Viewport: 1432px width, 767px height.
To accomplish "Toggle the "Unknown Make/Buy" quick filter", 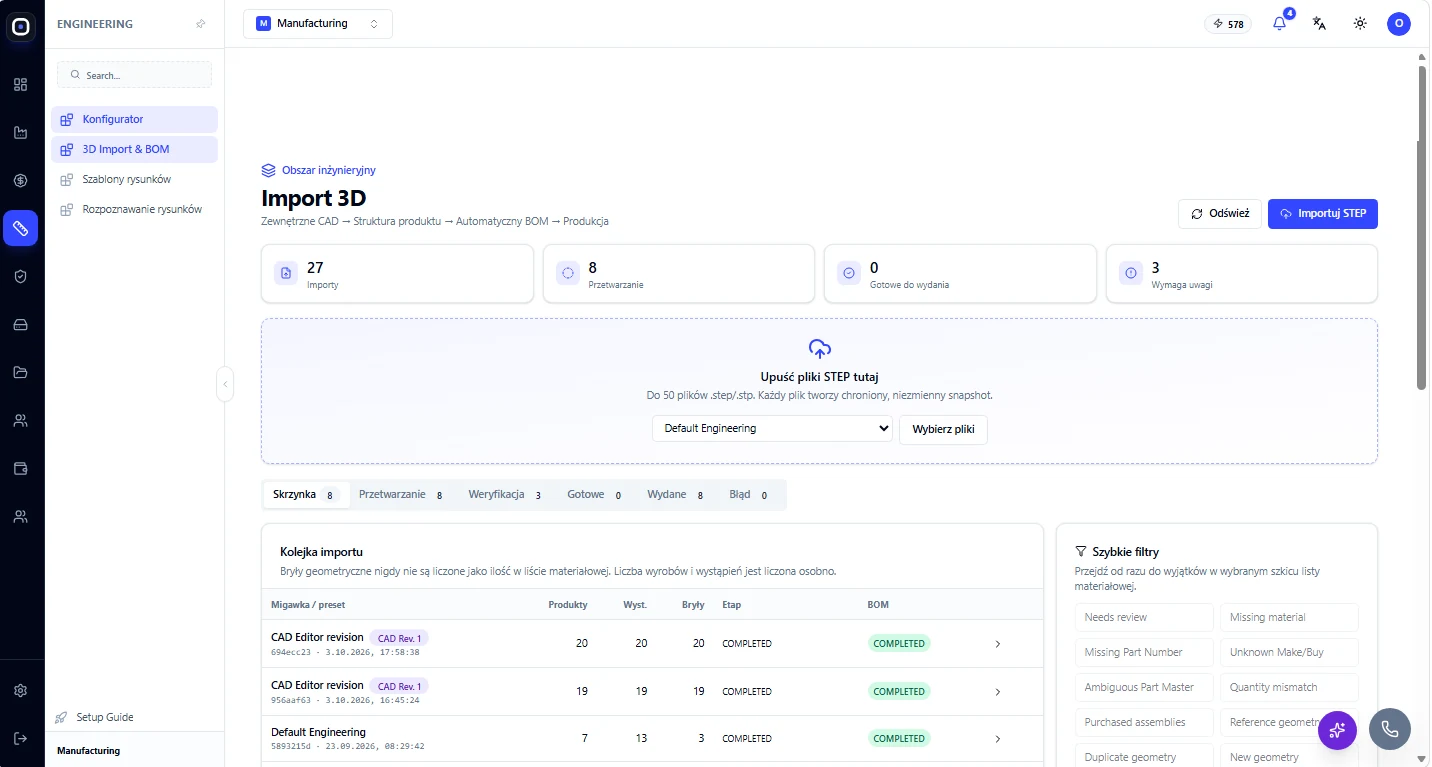I will [x=1289, y=652].
